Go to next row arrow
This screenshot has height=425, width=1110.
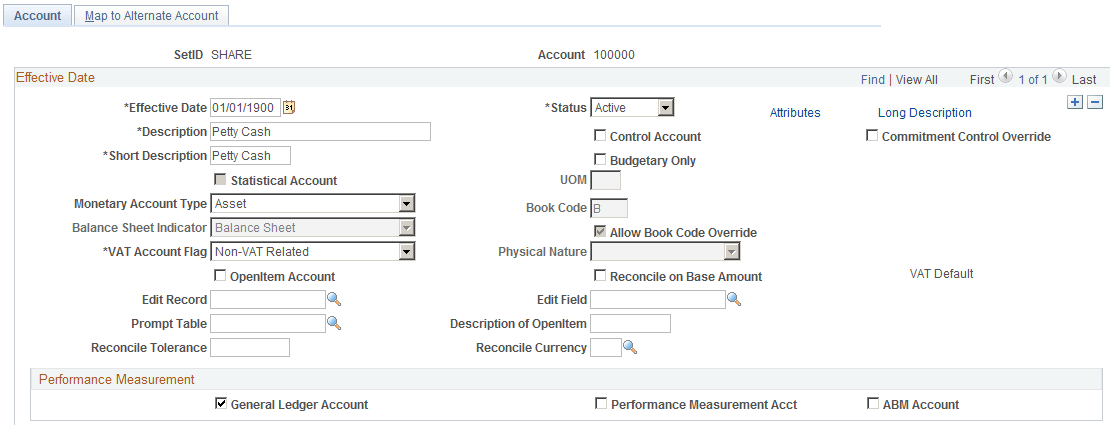tap(1059, 76)
